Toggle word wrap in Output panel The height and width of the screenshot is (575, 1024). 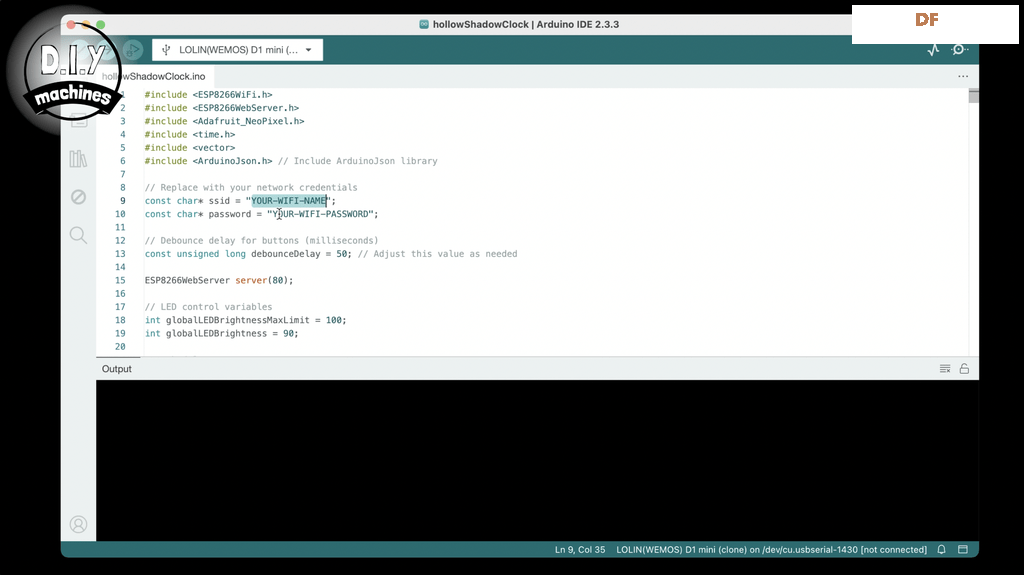[945, 369]
